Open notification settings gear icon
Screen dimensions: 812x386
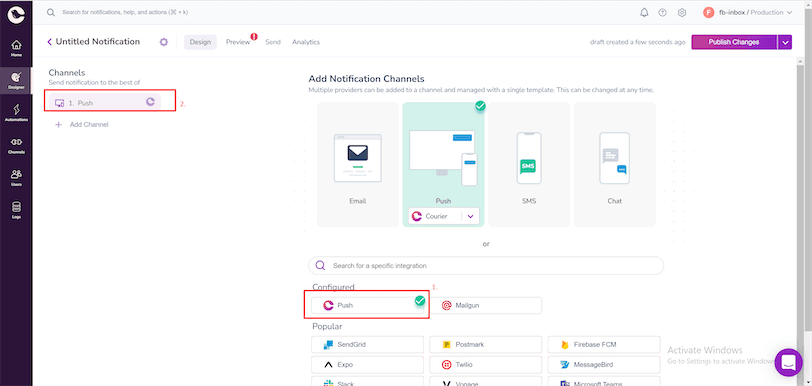pos(164,42)
